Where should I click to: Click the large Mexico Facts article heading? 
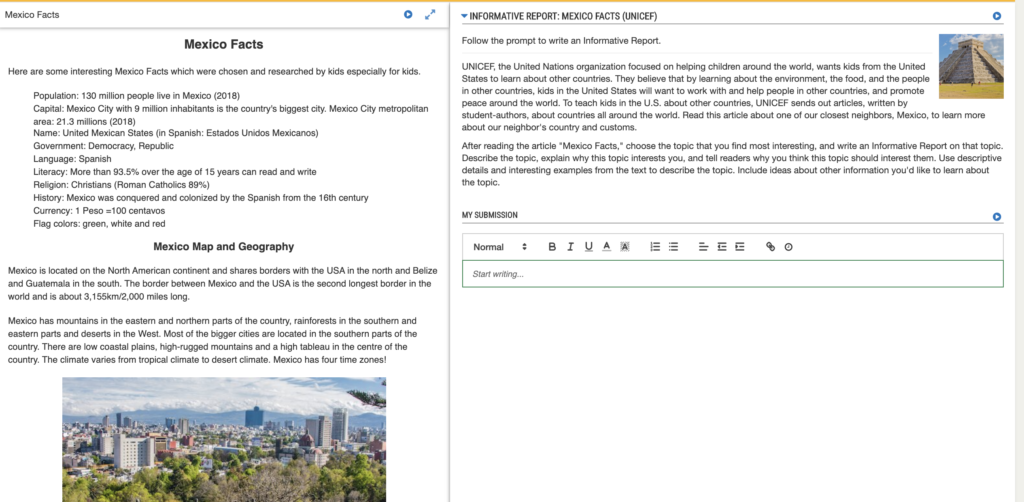[224, 44]
